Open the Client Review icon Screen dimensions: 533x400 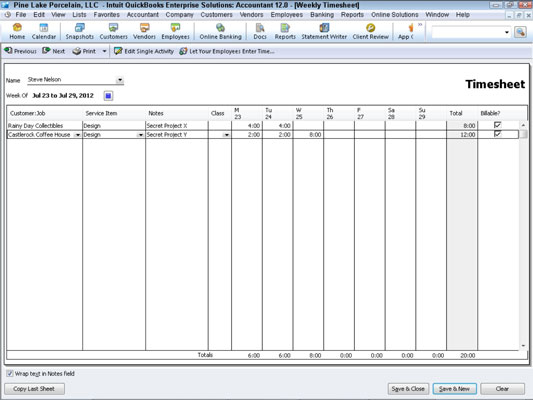370,28
